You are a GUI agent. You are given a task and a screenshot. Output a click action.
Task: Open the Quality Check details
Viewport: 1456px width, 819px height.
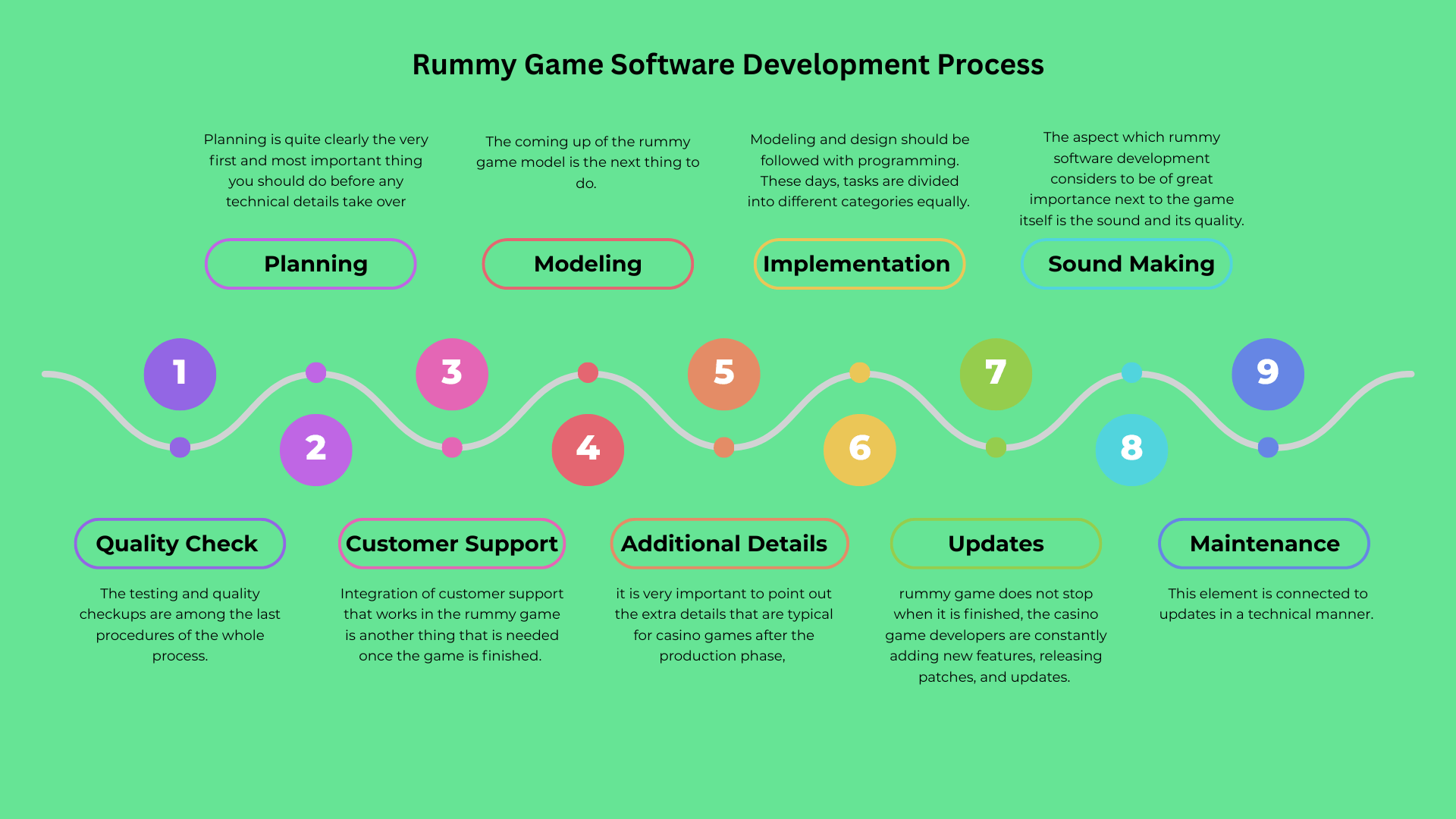180,544
